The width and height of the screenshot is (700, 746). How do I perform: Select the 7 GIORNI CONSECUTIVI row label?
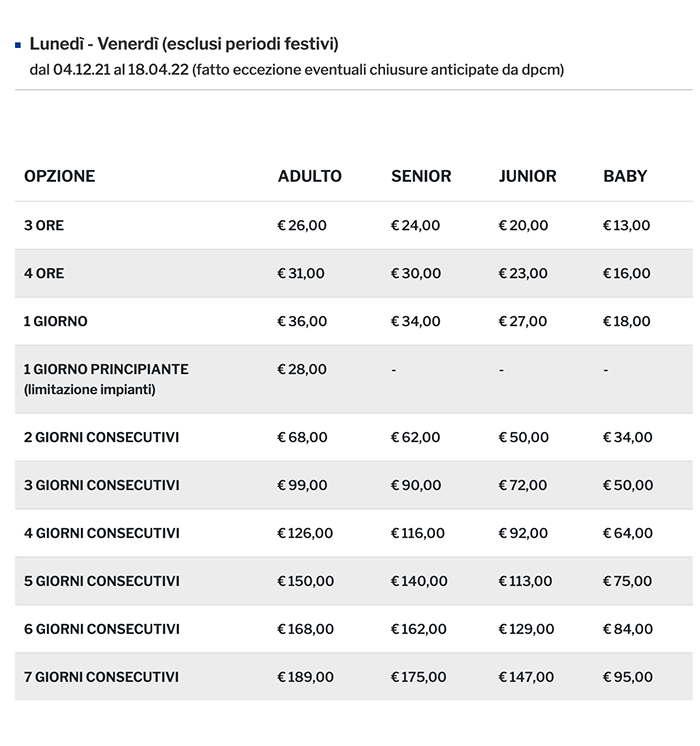click(x=102, y=677)
